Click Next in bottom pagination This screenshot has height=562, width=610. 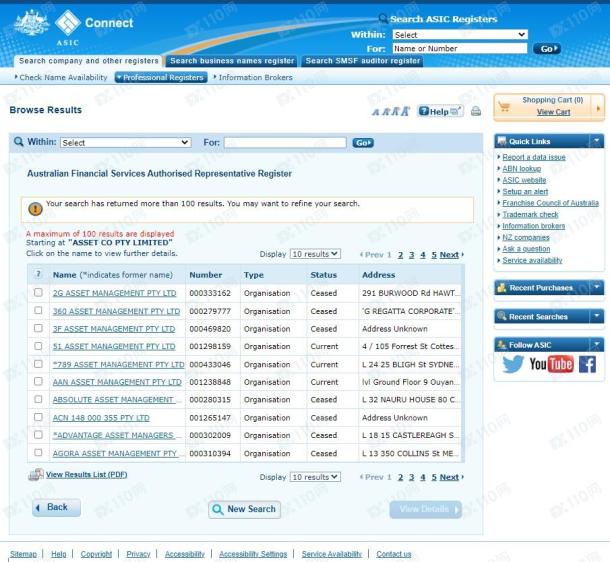(x=449, y=477)
